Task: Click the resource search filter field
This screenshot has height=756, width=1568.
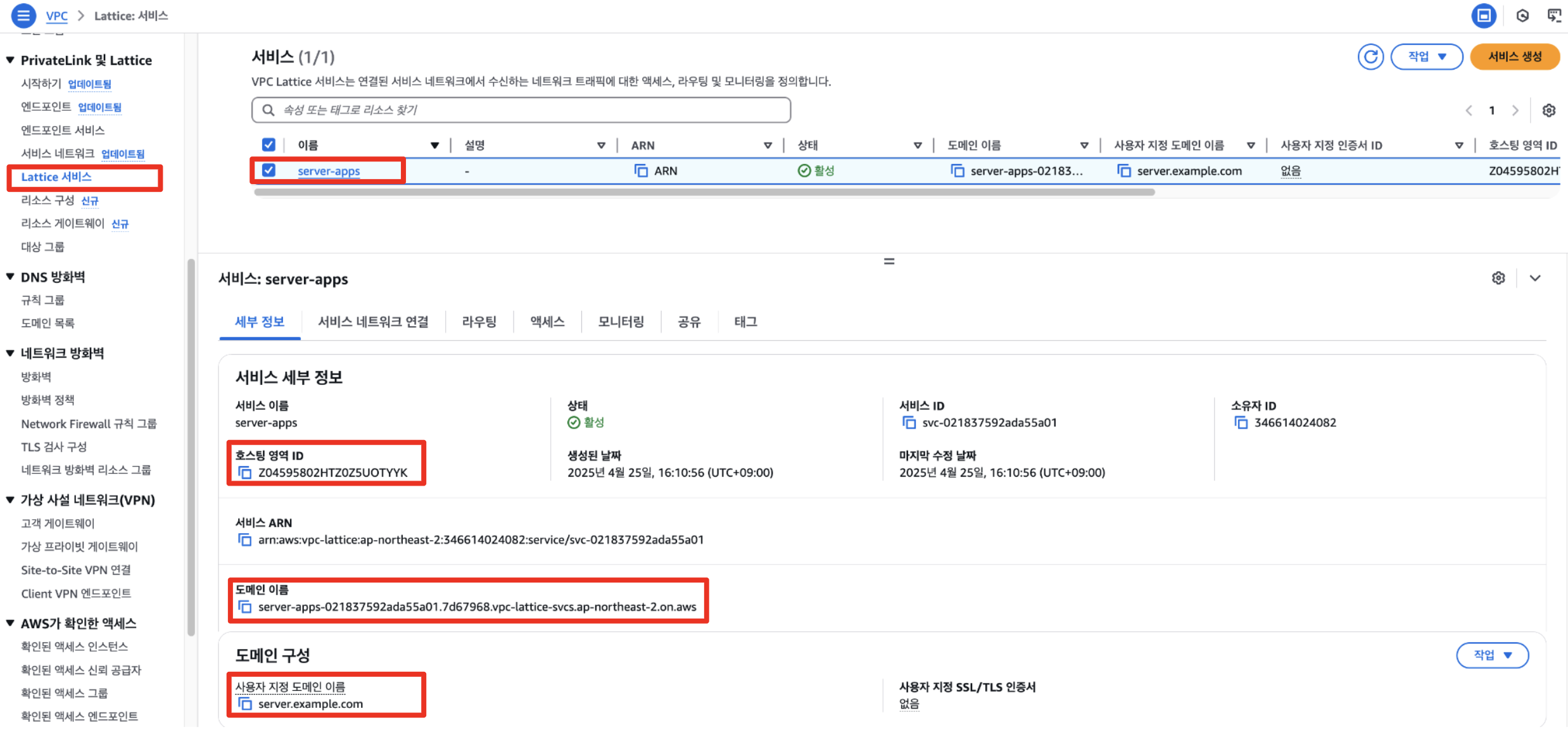Action: click(521, 110)
